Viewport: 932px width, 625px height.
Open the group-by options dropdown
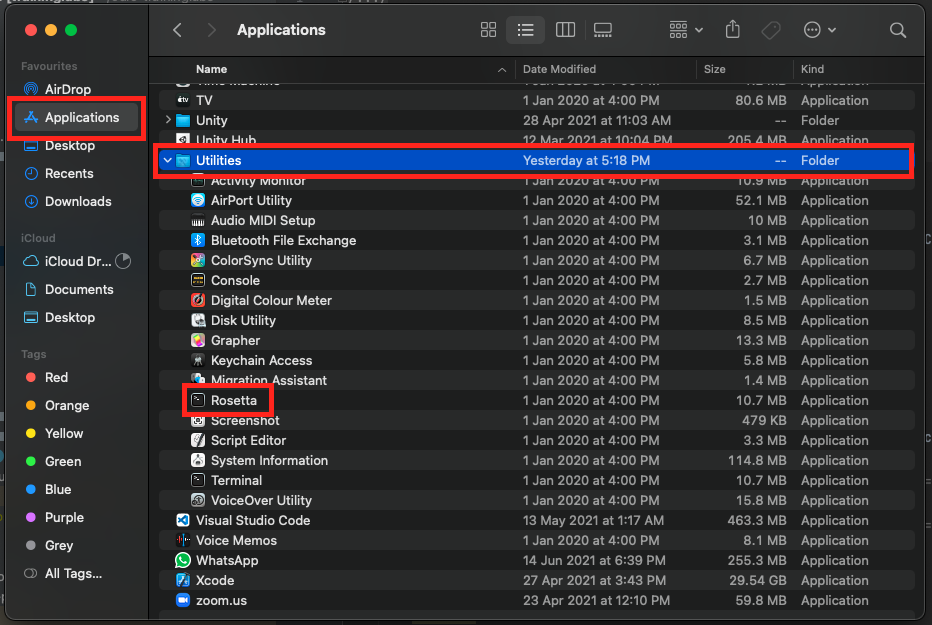(x=686, y=30)
